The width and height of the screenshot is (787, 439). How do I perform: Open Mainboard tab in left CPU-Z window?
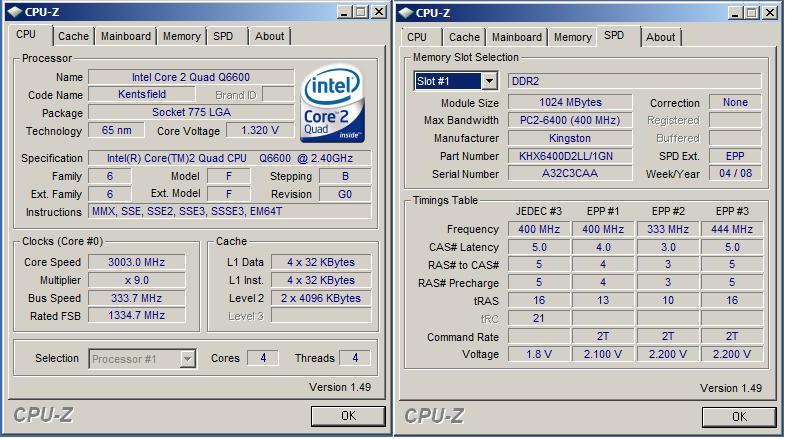coord(125,36)
